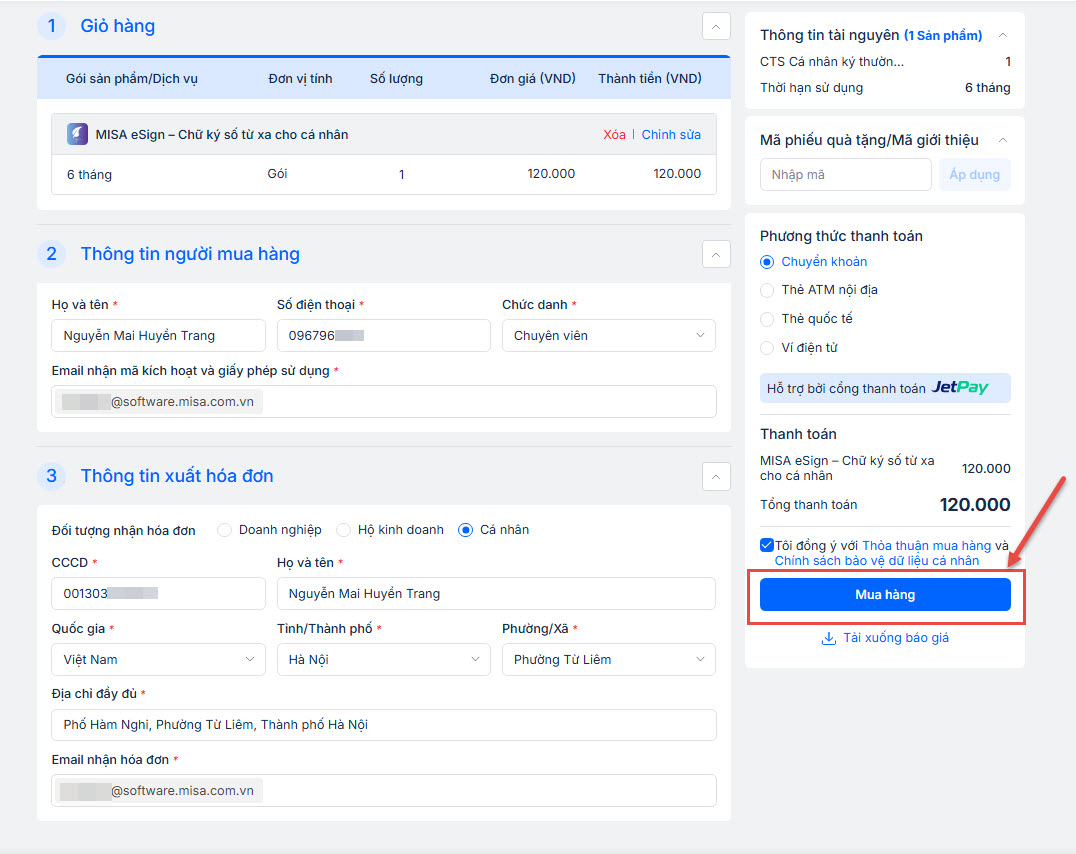Image resolution: width=1076 pixels, height=854 pixels.
Task: Click the JetPay payment gateway logo
Action: click(x=960, y=388)
